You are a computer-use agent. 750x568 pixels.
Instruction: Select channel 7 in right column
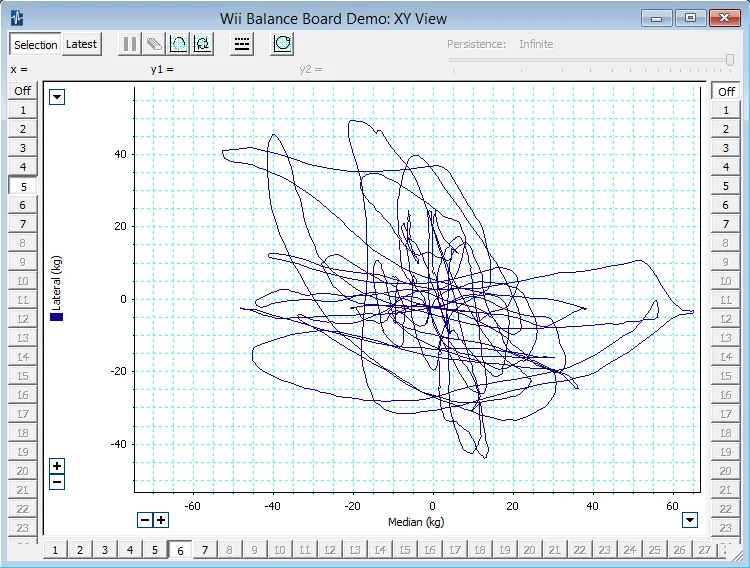tap(726, 224)
